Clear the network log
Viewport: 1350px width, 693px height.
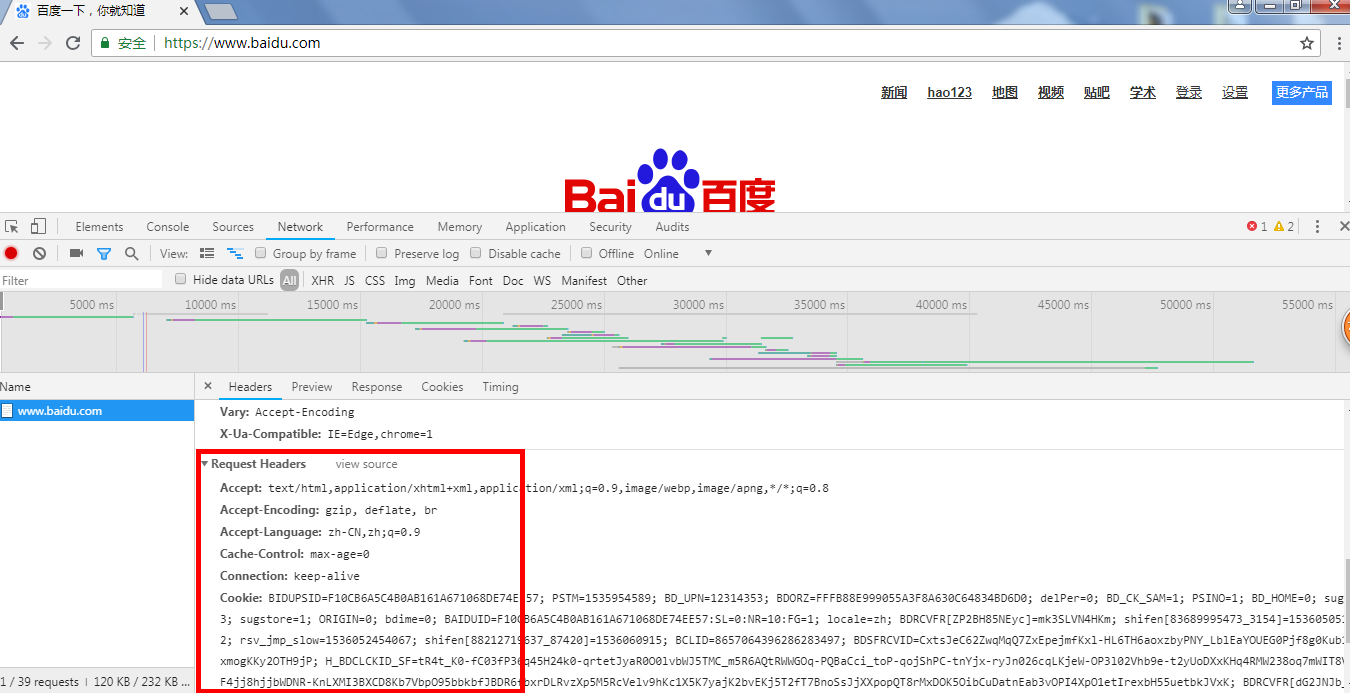pyautogui.click(x=39, y=254)
